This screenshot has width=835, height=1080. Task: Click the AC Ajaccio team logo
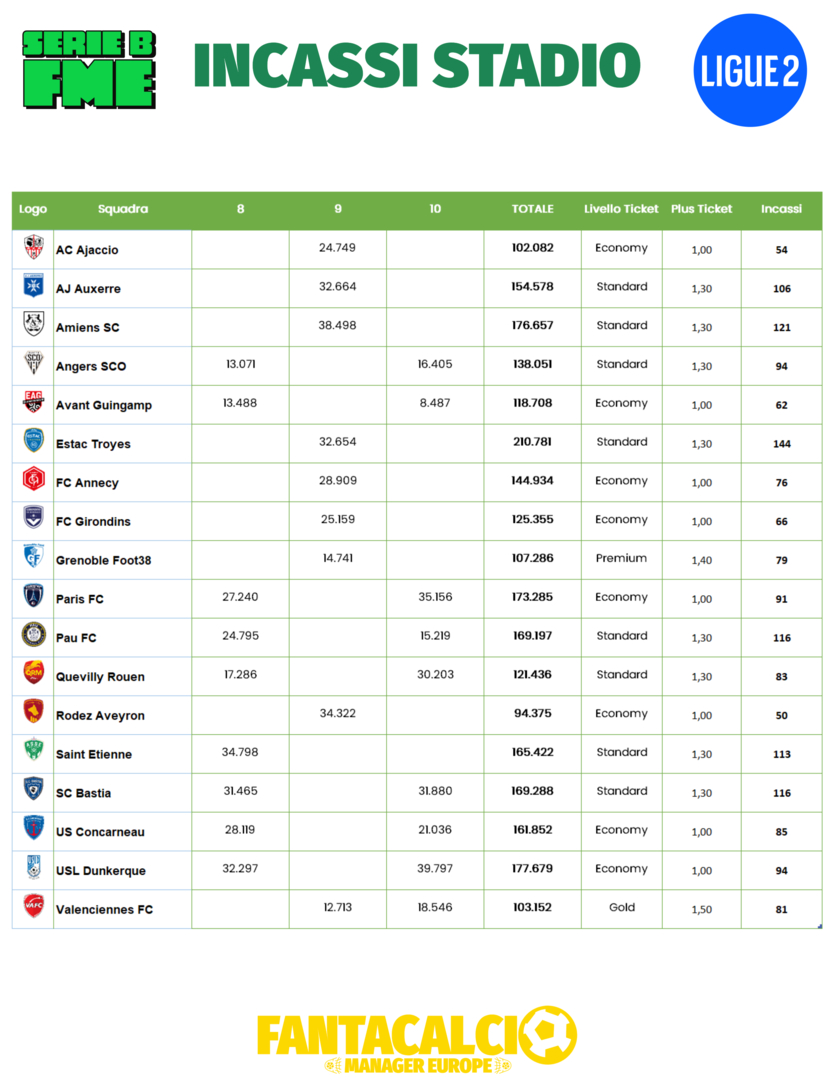tap(33, 248)
